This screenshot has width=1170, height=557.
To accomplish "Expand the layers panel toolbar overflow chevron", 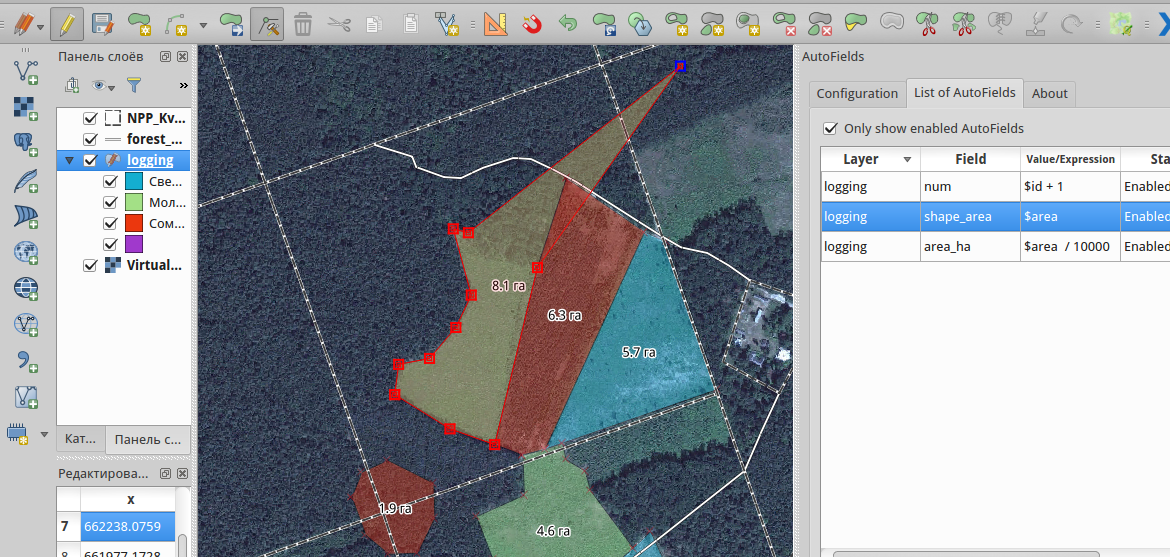I will [x=184, y=86].
